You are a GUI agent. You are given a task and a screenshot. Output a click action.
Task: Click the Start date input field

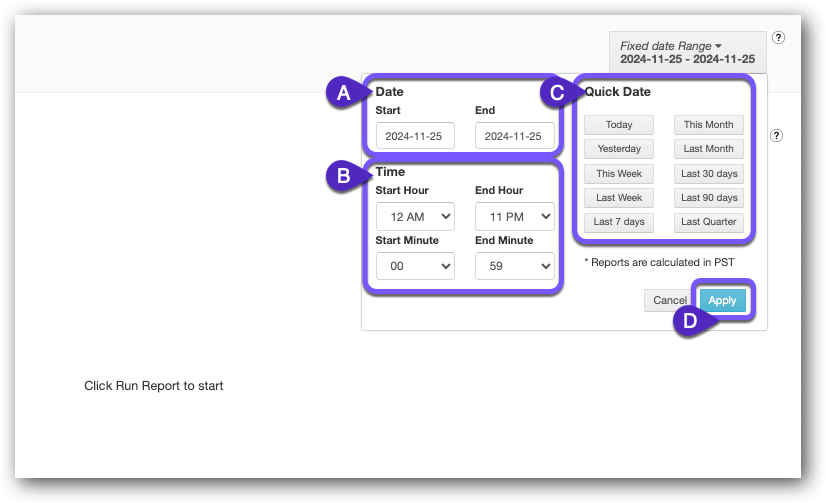click(x=415, y=136)
